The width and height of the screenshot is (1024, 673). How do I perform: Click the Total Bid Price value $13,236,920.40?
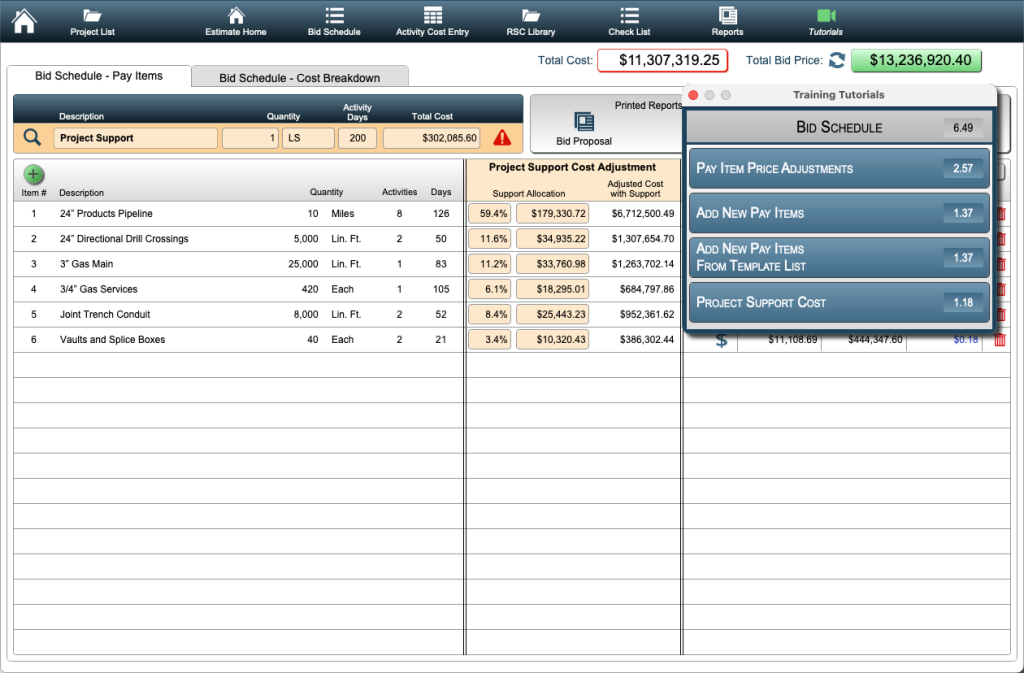point(916,60)
